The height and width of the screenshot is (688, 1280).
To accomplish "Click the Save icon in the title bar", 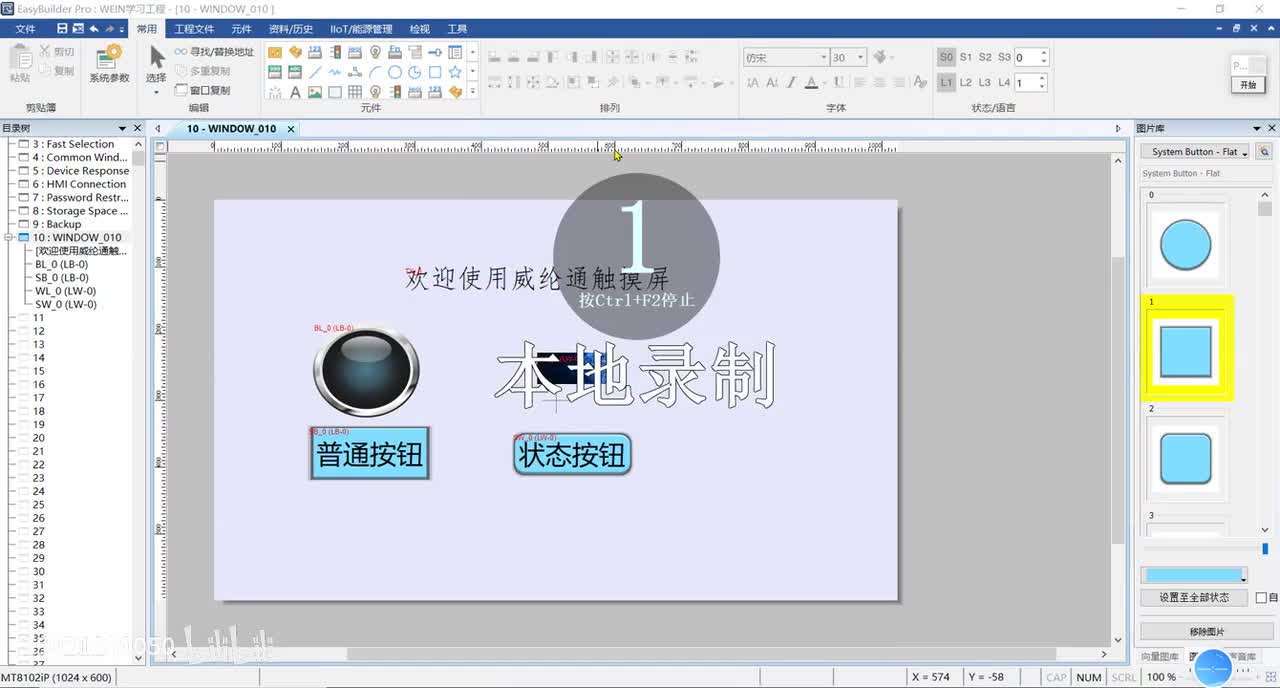I will [62, 28].
